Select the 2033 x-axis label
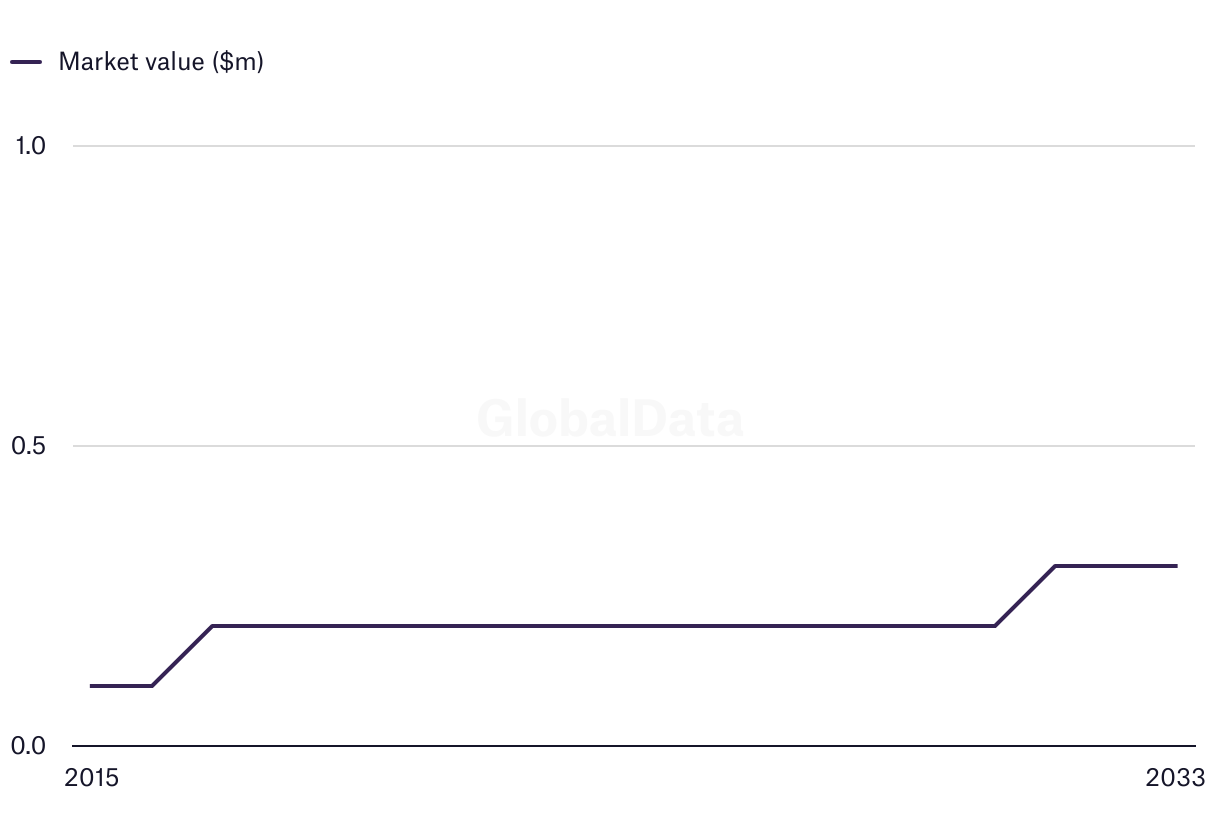Screen dimensions: 1220x836 click(x=1176, y=778)
